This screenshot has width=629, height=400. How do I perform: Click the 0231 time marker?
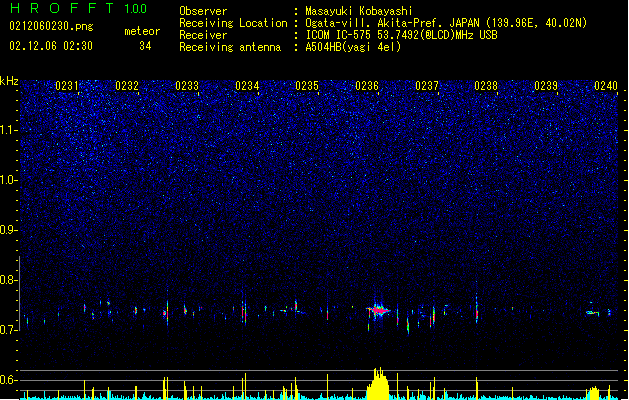coord(67,86)
